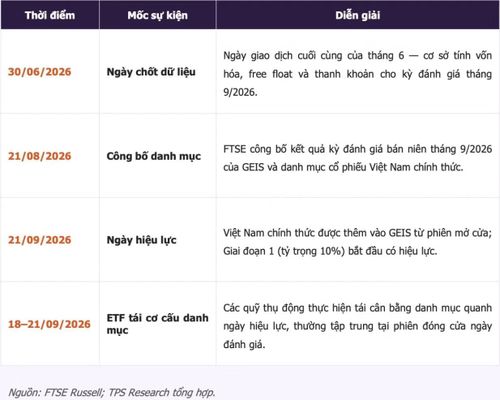Select the date 21/08/2026
Viewport: 500px width, 400px height.
(40, 156)
